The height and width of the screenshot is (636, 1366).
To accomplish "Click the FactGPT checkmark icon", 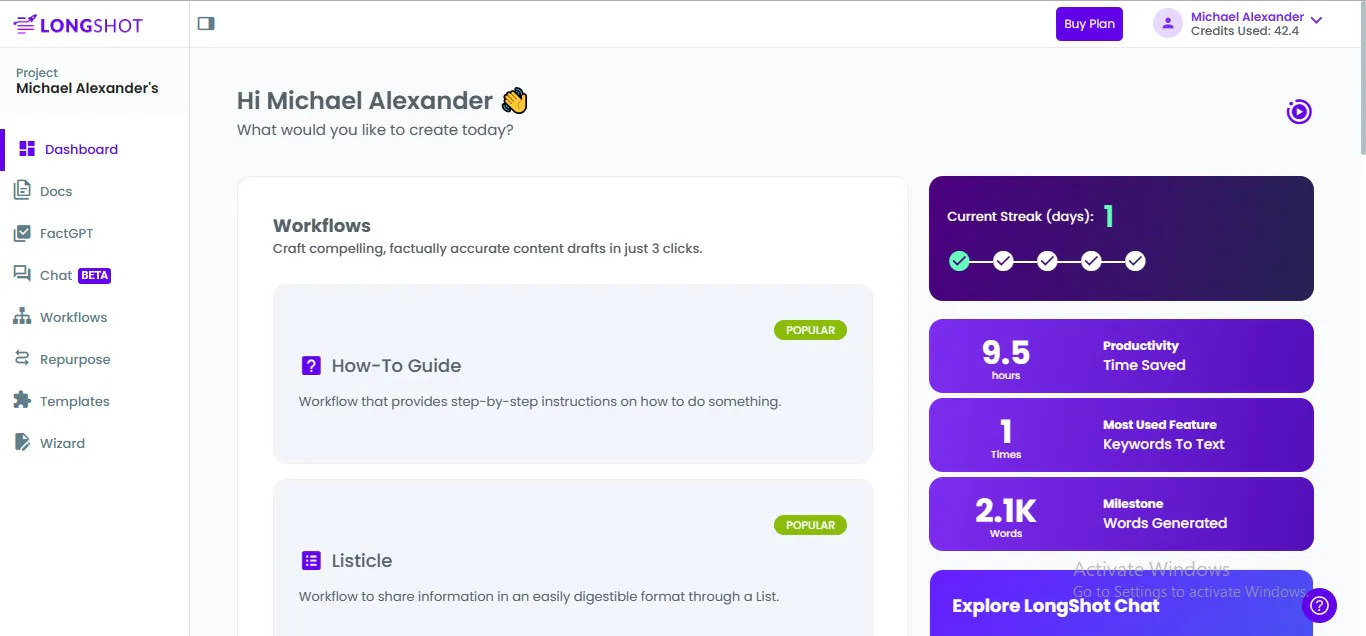I will pyautogui.click(x=22, y=233).
